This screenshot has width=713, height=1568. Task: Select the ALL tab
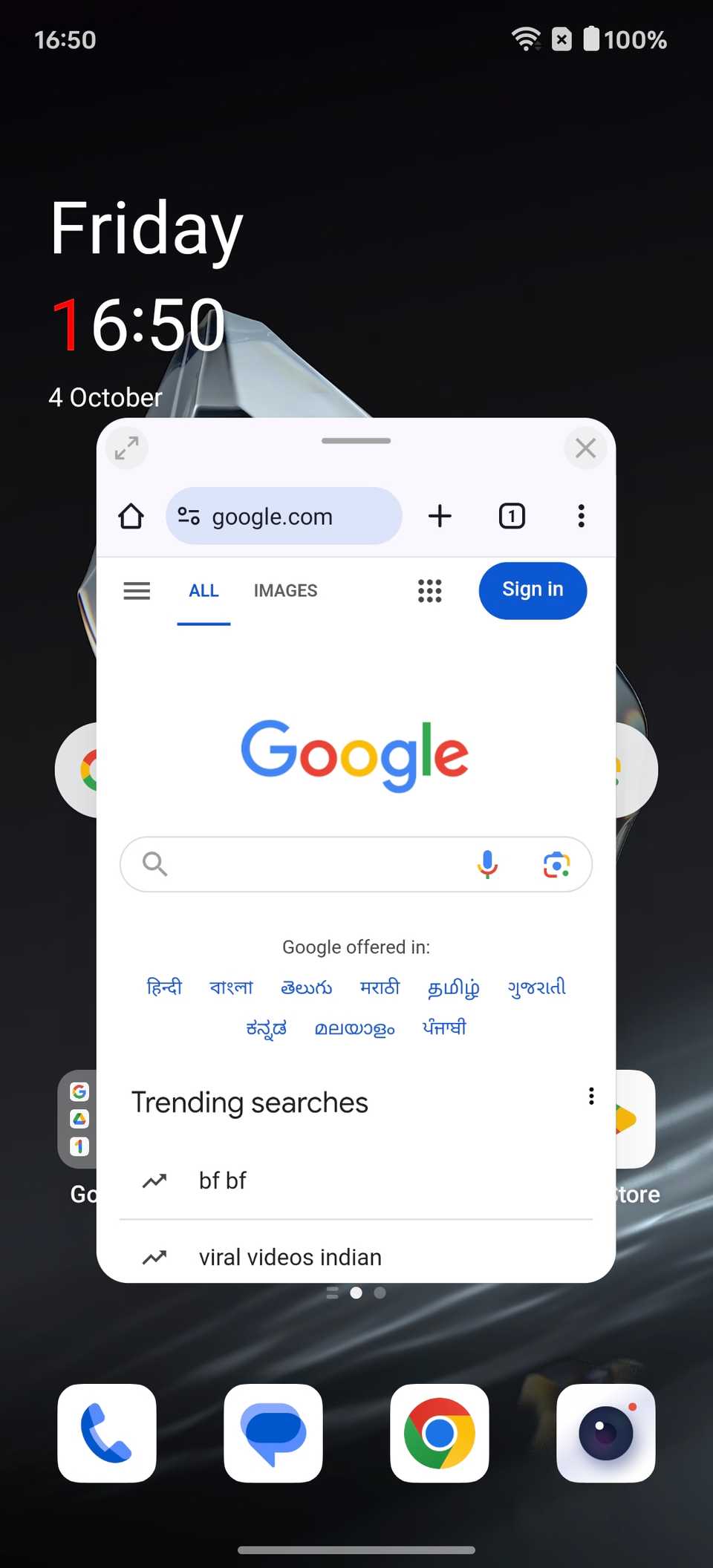(x=204, y=591)
